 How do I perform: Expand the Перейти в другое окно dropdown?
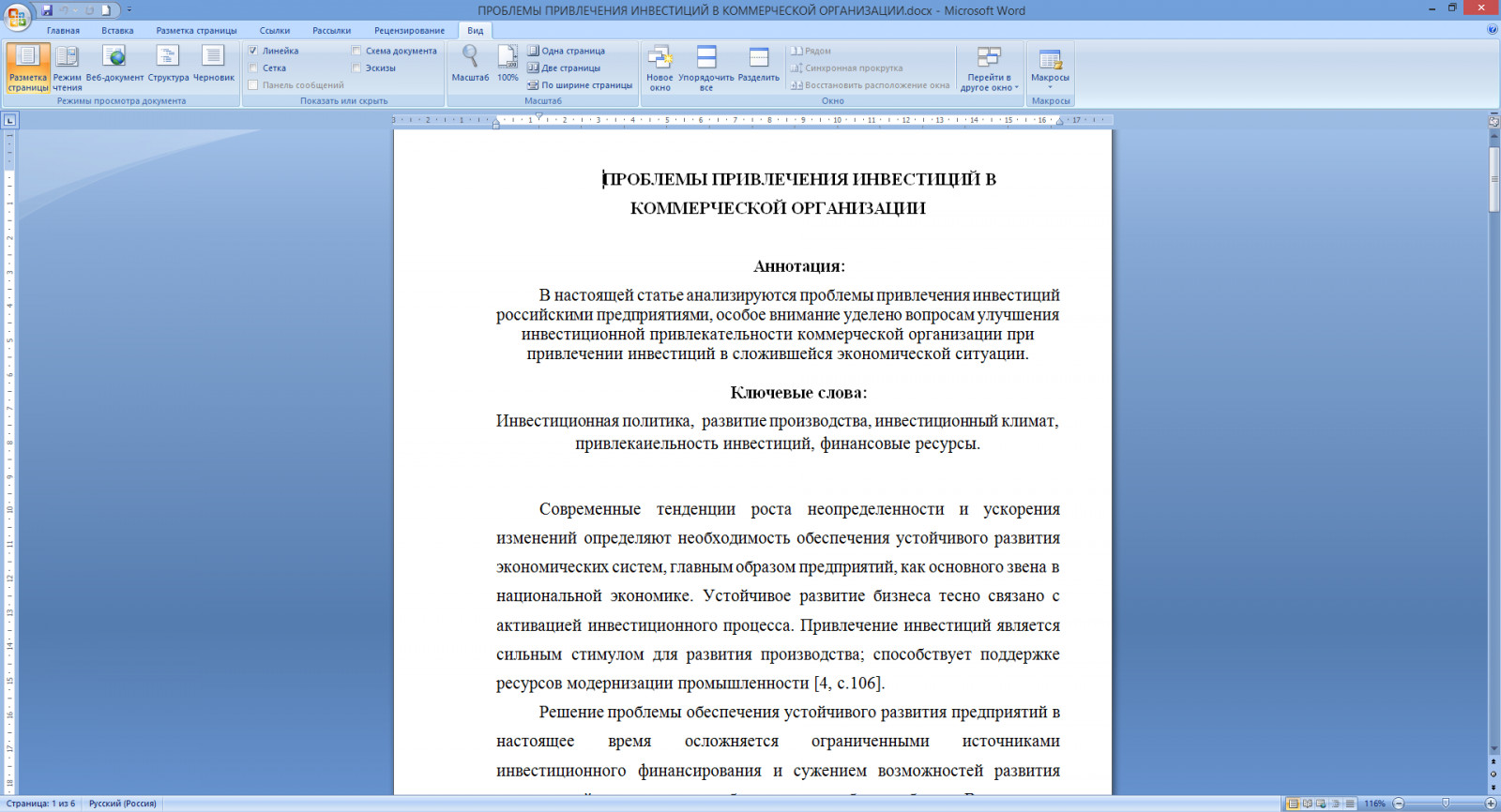tap(990, 68)
